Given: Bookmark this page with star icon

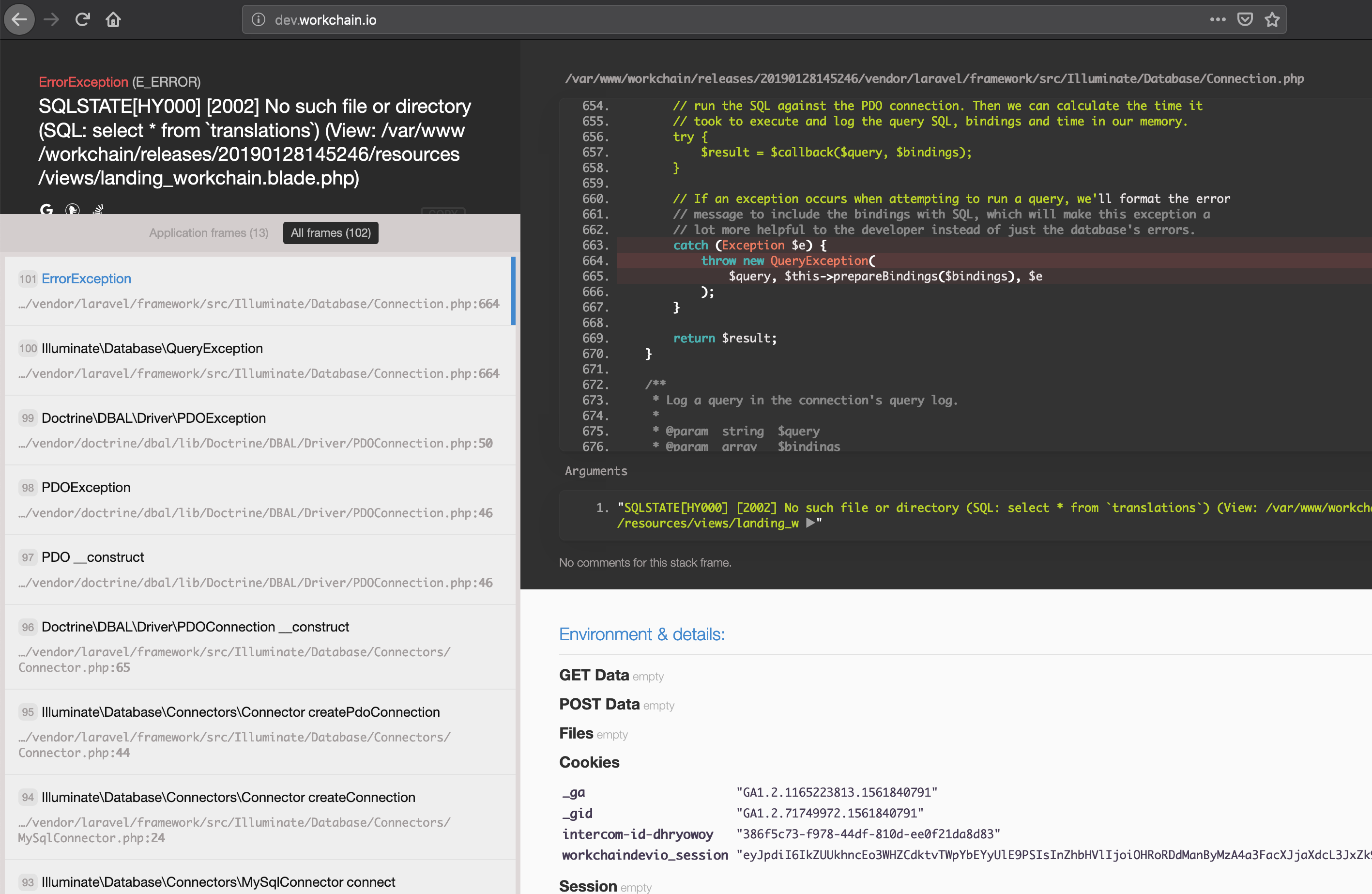Looking at the screenshot, I should pyautogui.click(x=1272, y=19).
